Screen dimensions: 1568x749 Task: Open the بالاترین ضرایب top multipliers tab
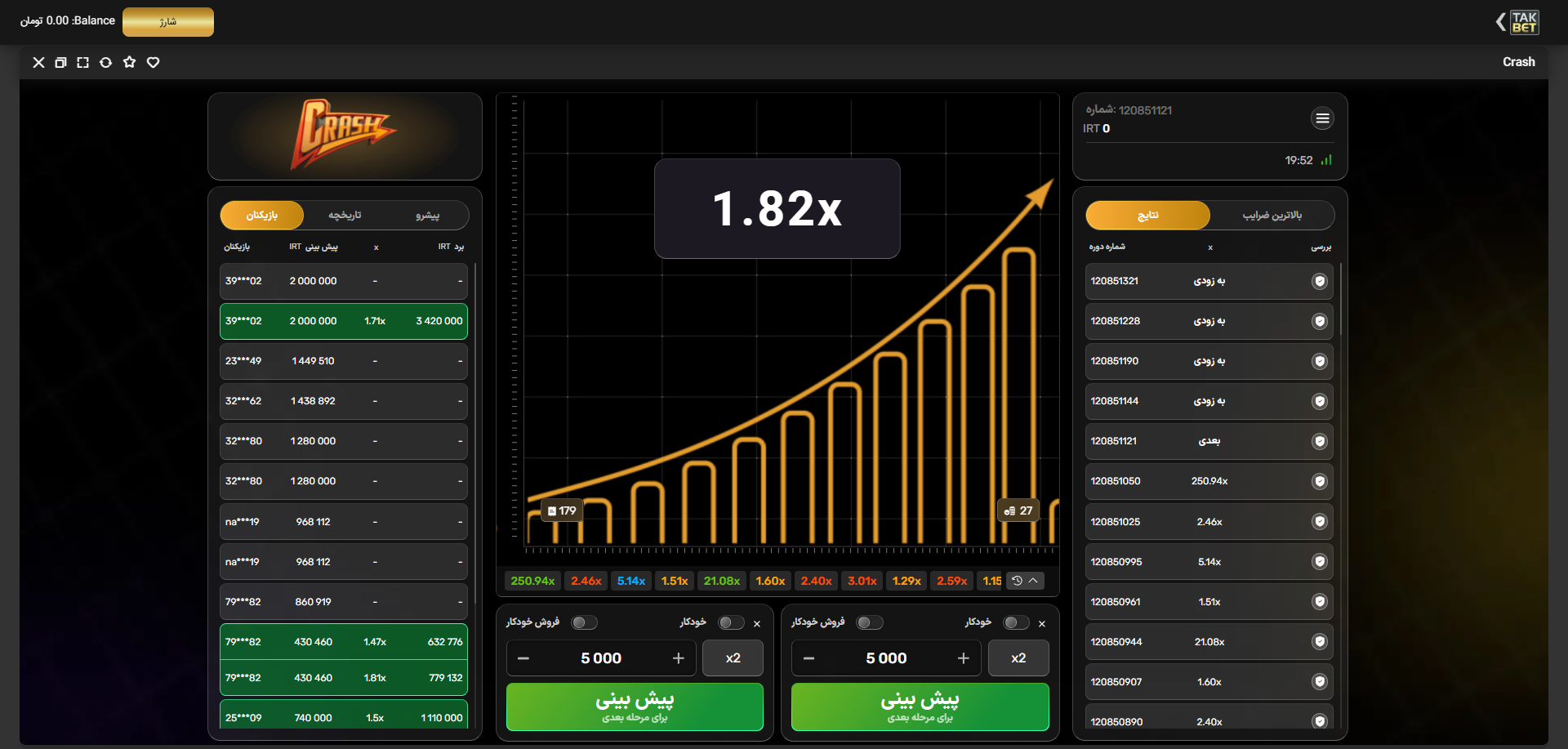coord(1272,216)
